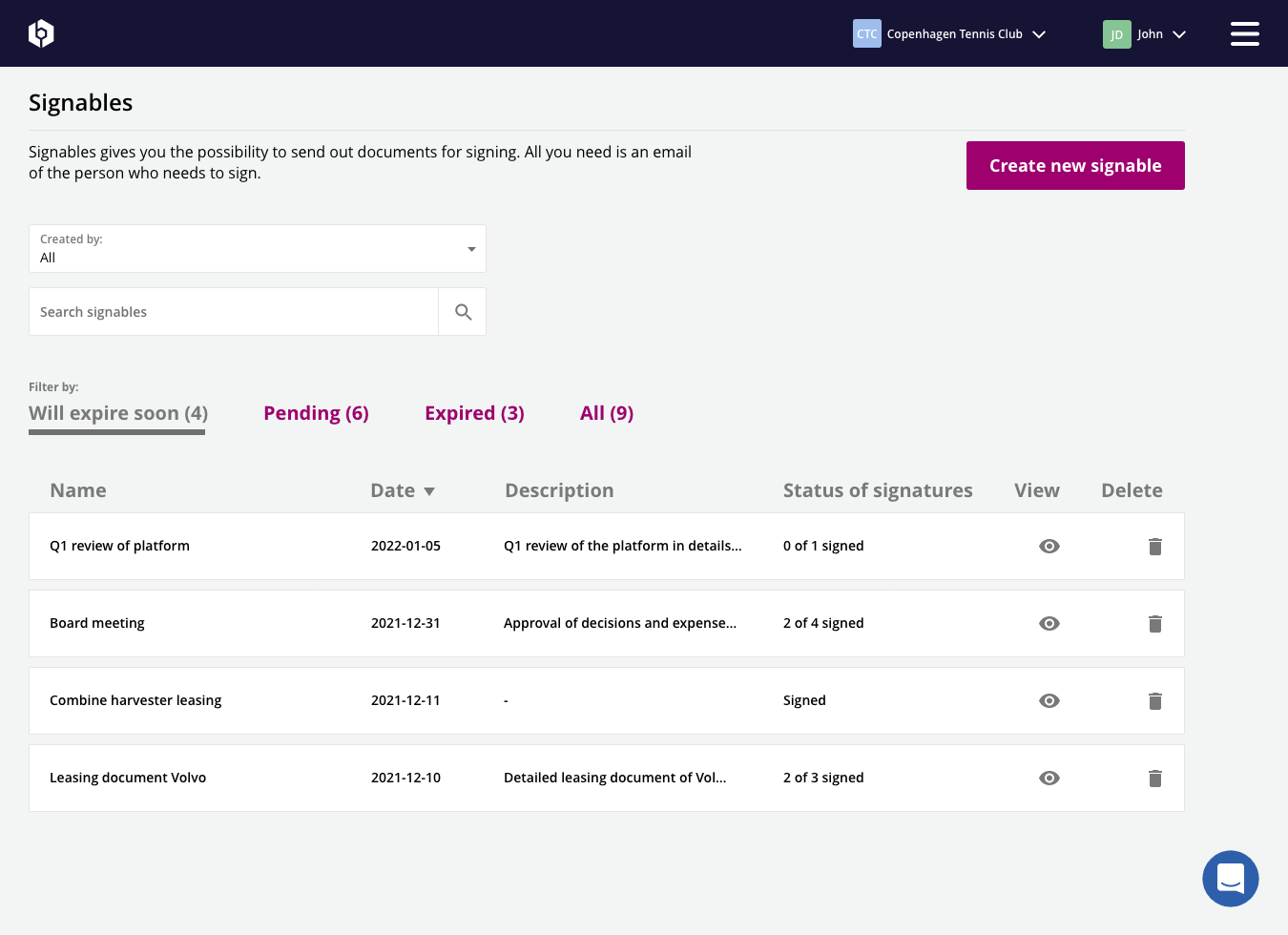
Task: Select the Expired (3) filter tab
Action: coord(474,413)
